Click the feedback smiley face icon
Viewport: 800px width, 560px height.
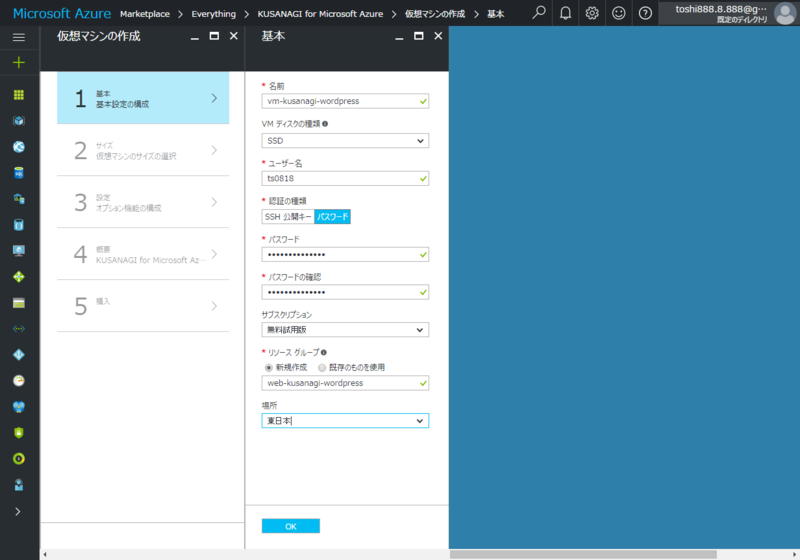point(618,13)
